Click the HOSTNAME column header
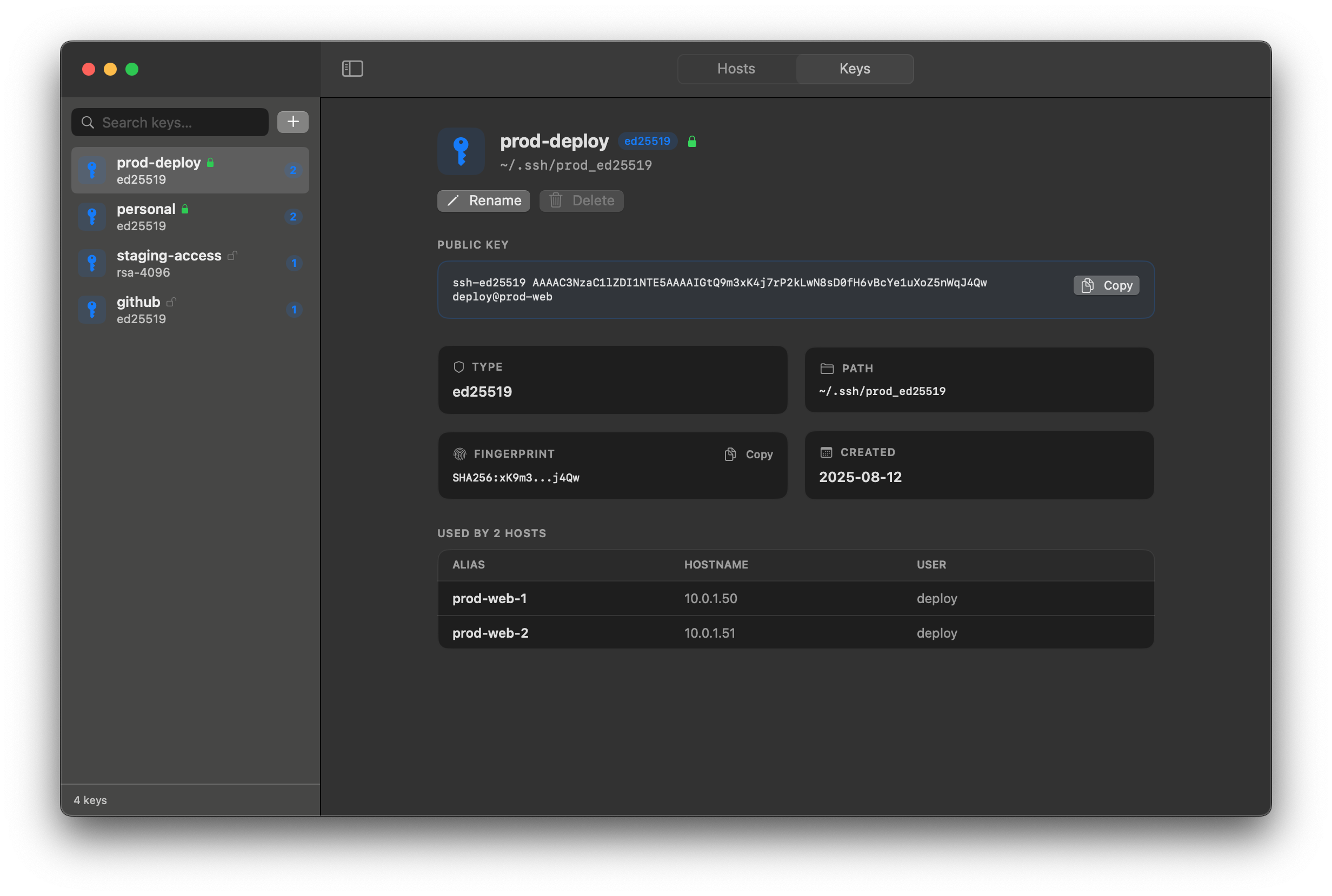This screenshot has height=896, width=1332. pos(716,565)
